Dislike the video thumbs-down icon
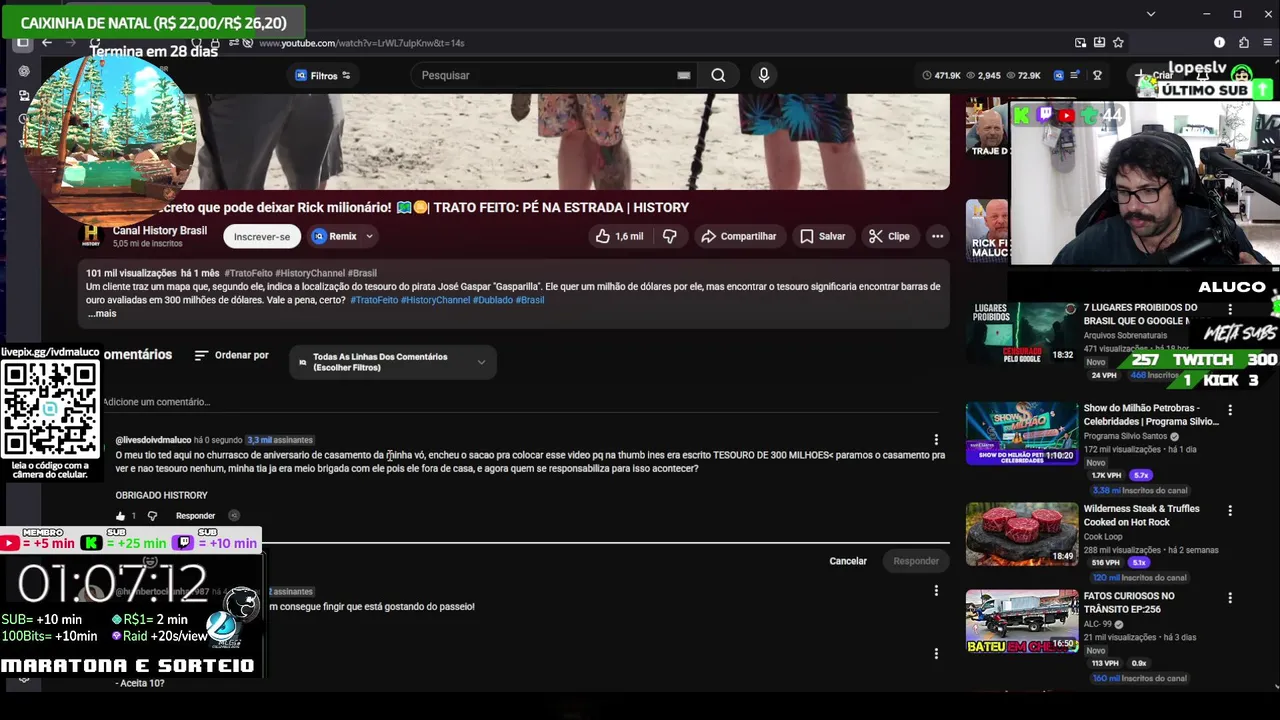Image resolution: width=1280 pixels, height=720 pixels. [670, 236]
